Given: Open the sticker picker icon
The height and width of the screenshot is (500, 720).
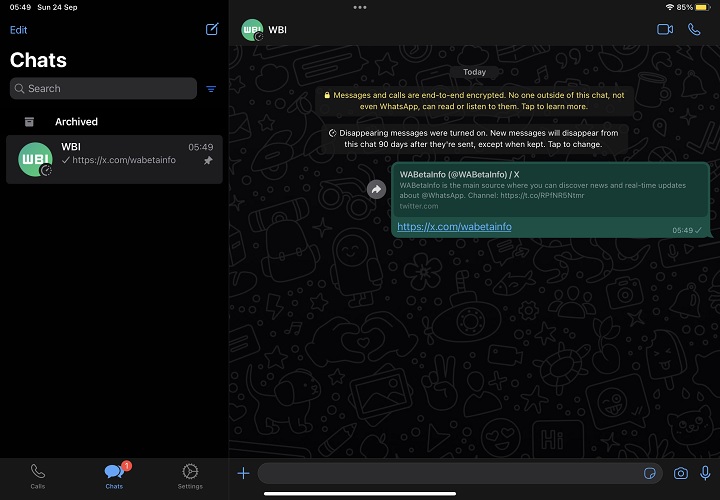Looking at the screenshot, I should pyautogui.click(x=649, y=473).
